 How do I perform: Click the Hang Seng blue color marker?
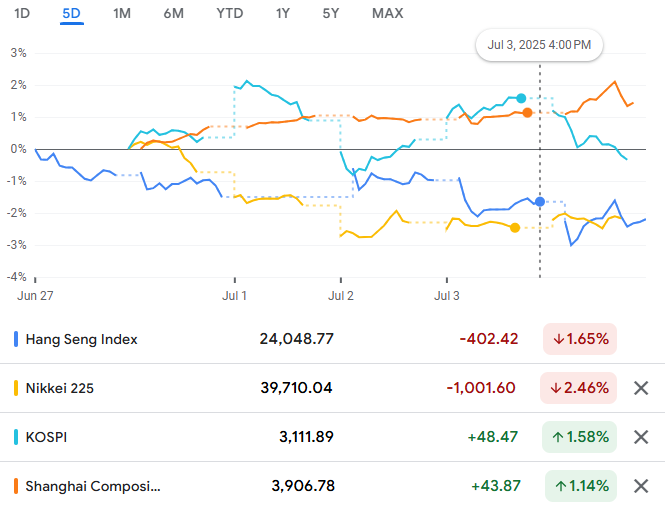pos(16,339)
